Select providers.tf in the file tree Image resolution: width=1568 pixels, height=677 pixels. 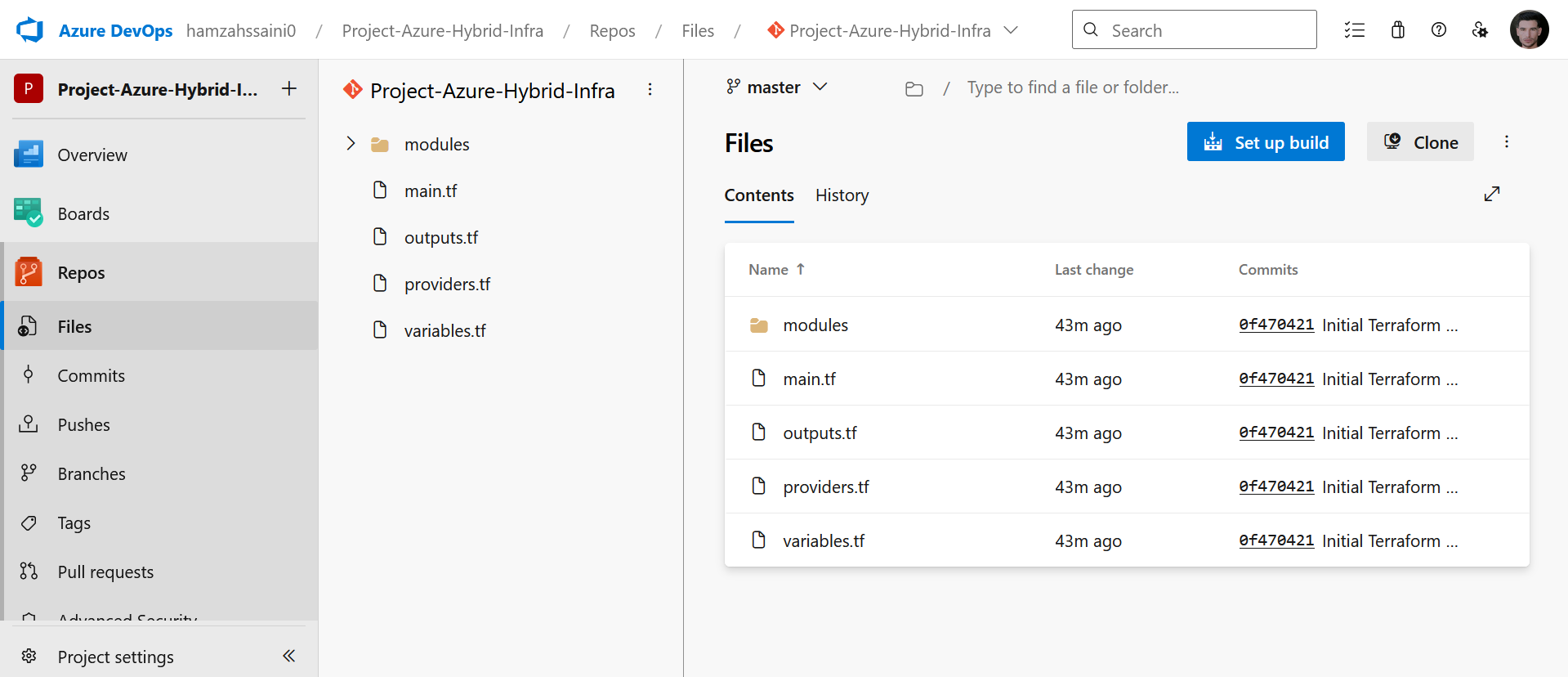(447, 284)
